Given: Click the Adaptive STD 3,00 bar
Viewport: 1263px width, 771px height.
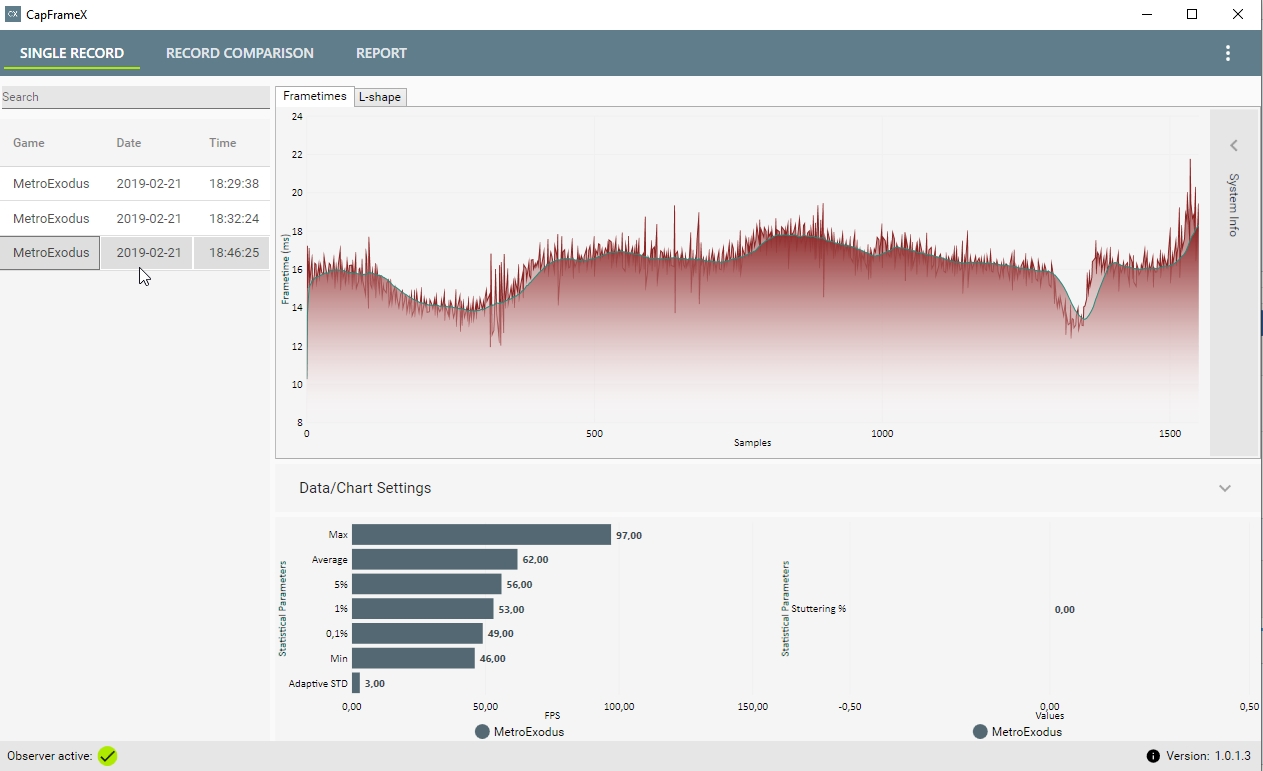Looking at the screenshot, I should tap(356, 683).
